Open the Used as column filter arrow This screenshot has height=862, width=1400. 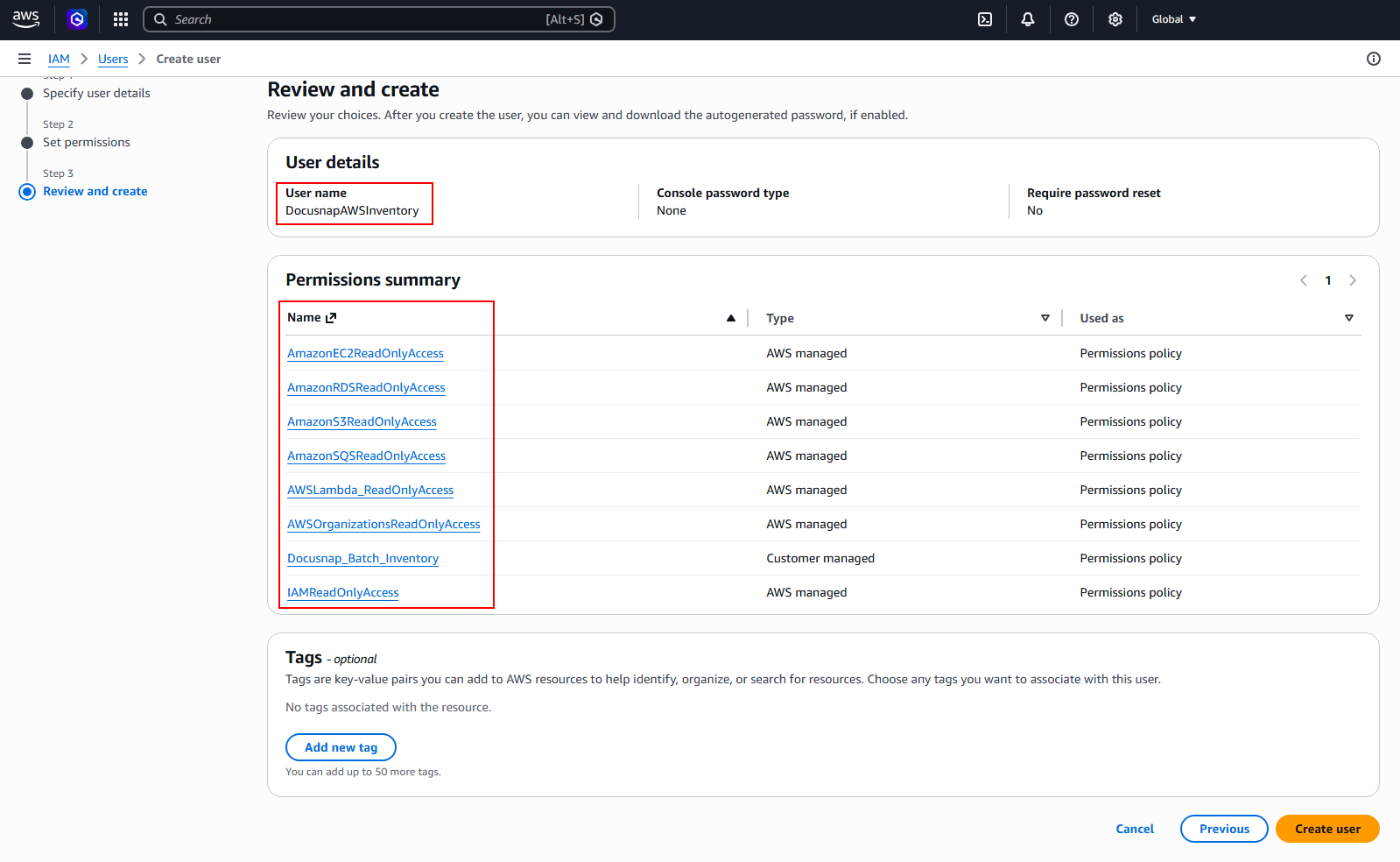point(1349,318)
